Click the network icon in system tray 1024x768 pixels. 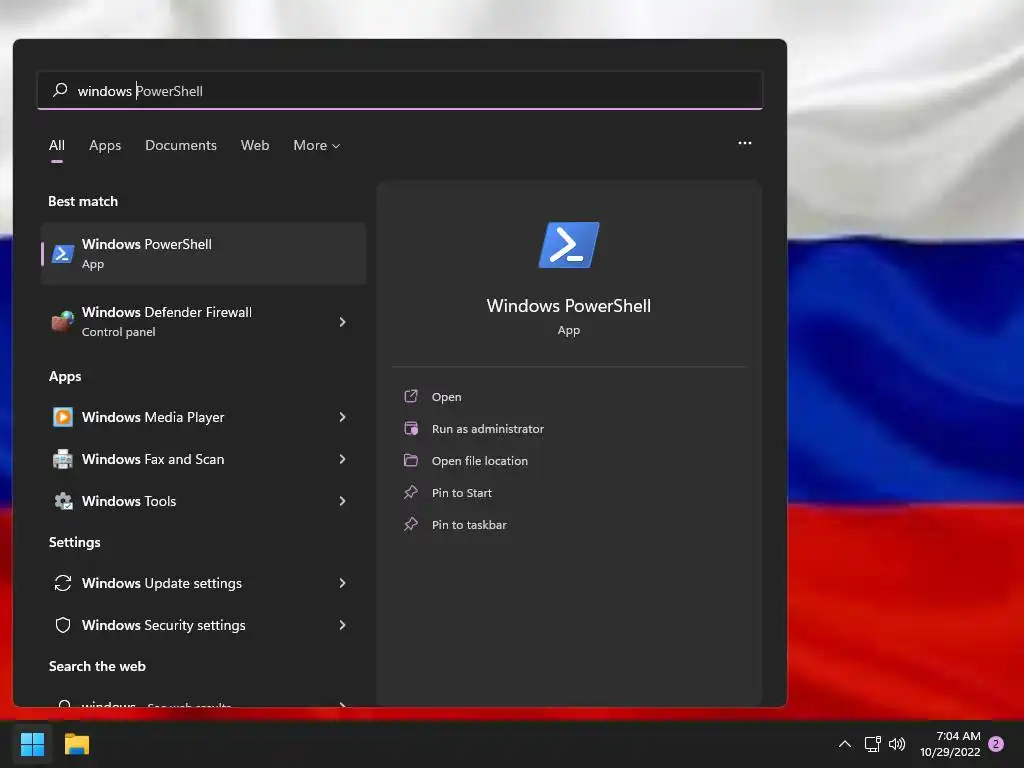[872, 744]
